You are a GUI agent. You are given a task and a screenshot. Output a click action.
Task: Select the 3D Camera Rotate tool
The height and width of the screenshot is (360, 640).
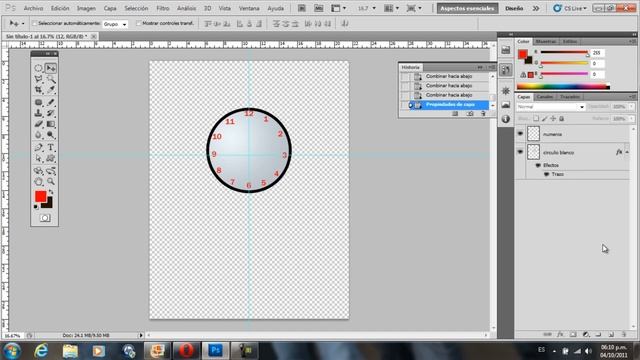tap(51, 171)
